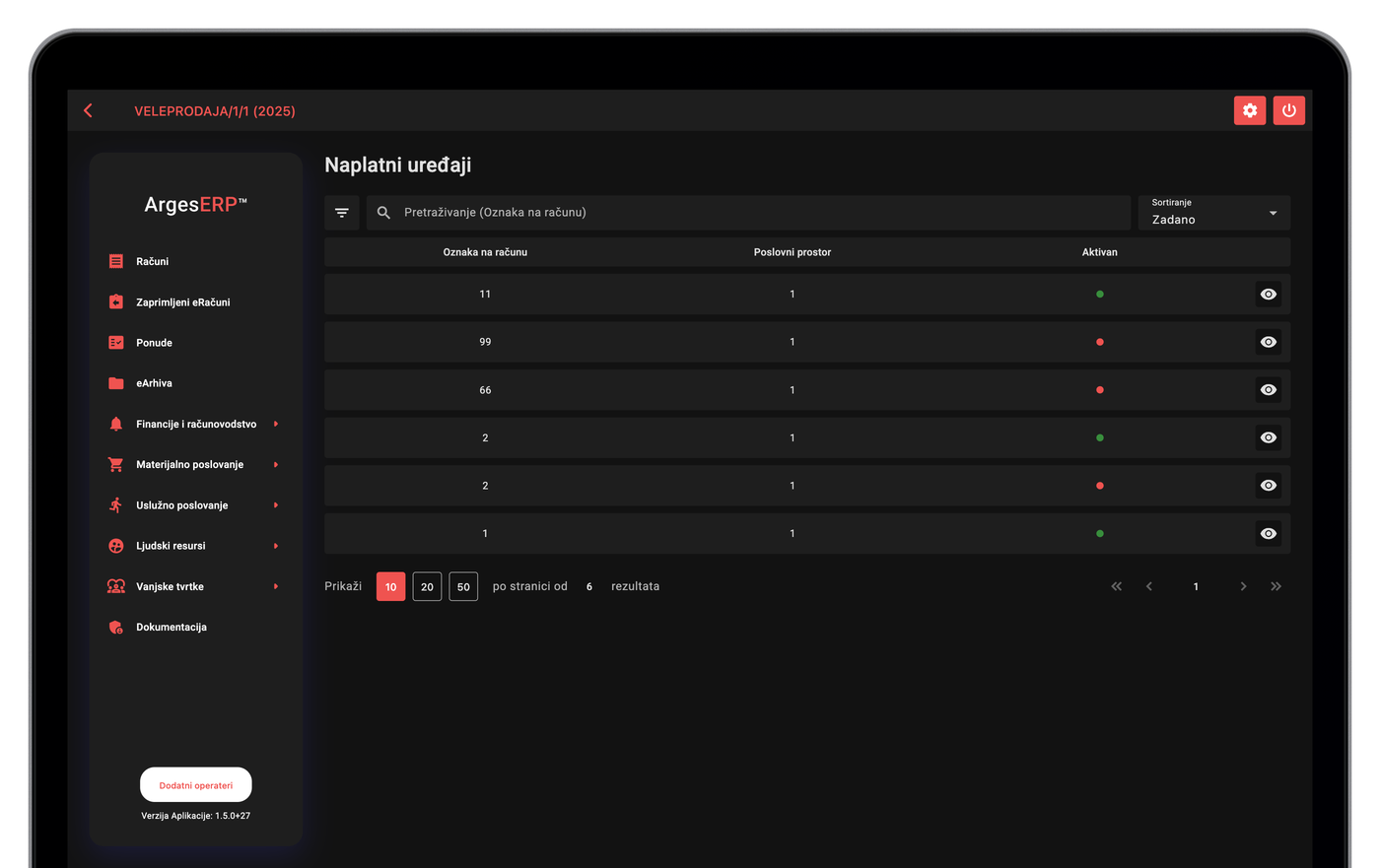This screenshot has height=868, width=1380.
Task: Click the Poslovni prostor column header
Action: point(793,252)
